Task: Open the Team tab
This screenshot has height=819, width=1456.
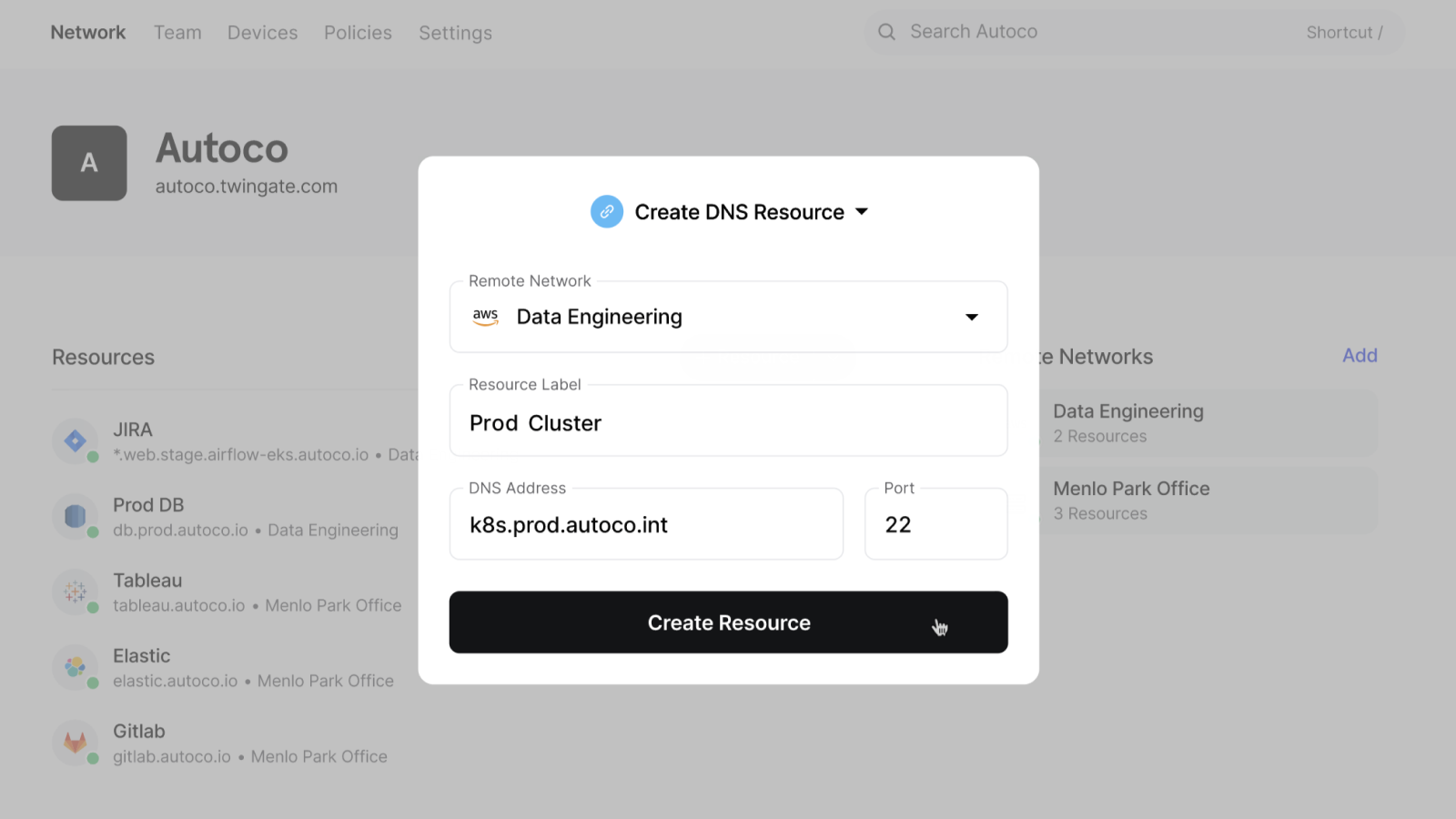Action: point(177,33)
